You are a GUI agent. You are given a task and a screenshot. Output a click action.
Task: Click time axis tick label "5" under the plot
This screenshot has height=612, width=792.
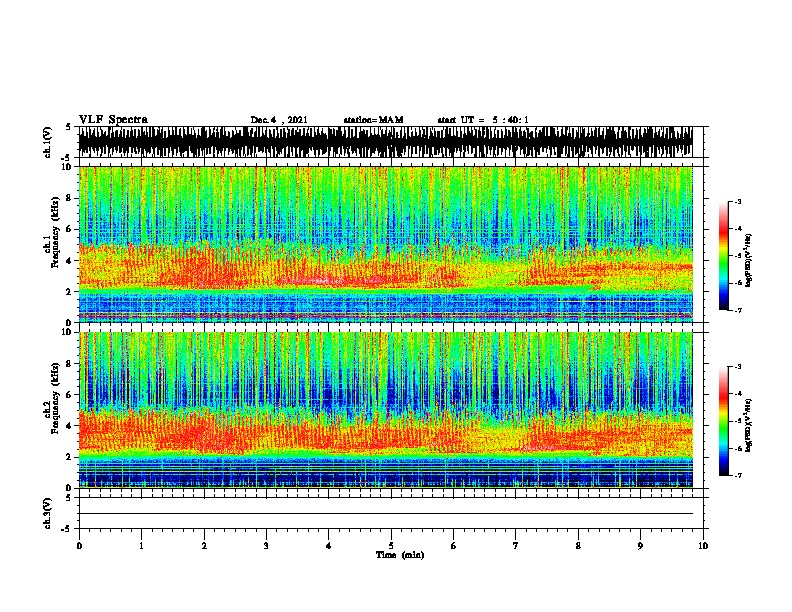pos(391,546)
